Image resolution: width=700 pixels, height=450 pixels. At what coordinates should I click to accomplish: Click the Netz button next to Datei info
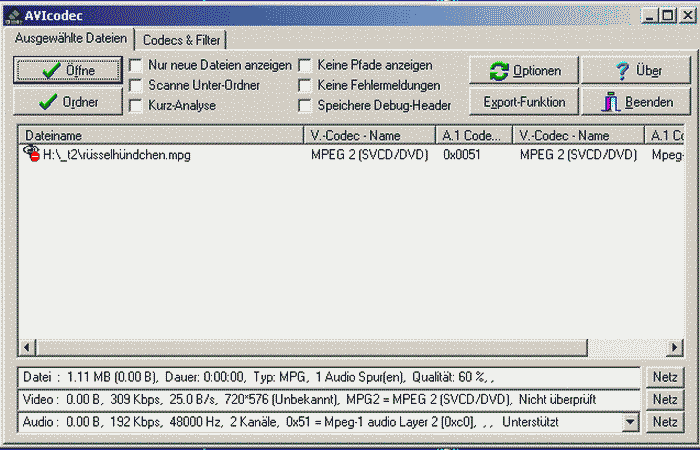click(x=666, y=377)
